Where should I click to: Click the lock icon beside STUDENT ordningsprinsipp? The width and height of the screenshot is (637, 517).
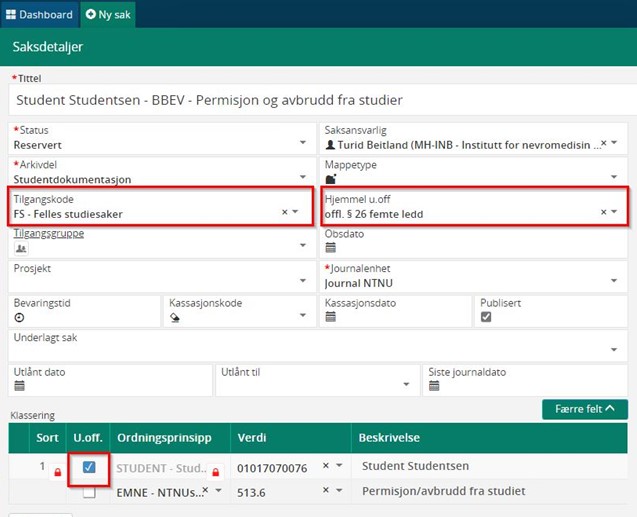pos(215,472)
